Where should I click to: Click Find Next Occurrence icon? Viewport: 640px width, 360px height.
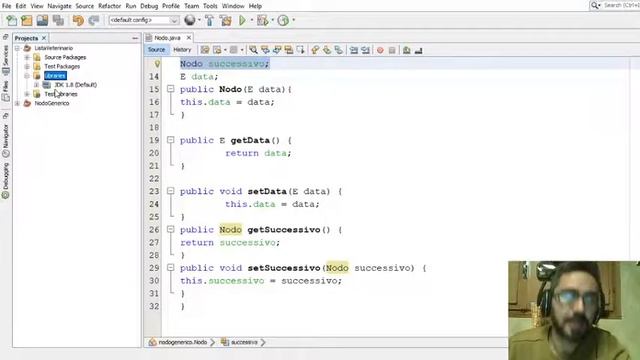(x=277, y=50)
